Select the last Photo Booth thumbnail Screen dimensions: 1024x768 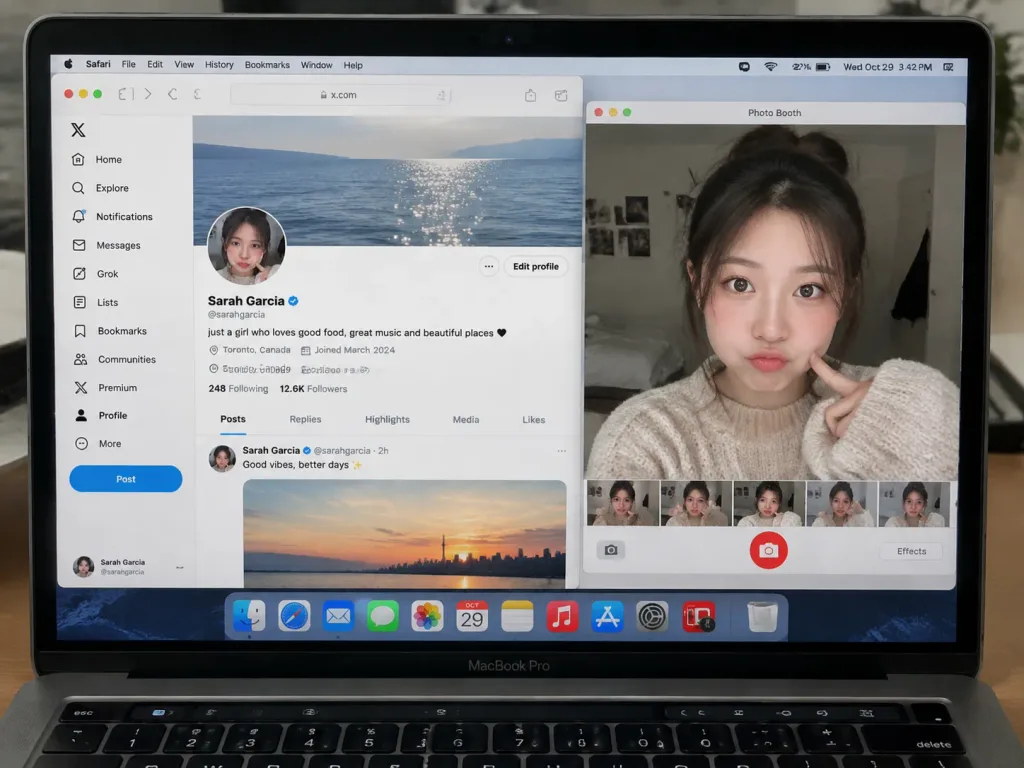point(914,504)
